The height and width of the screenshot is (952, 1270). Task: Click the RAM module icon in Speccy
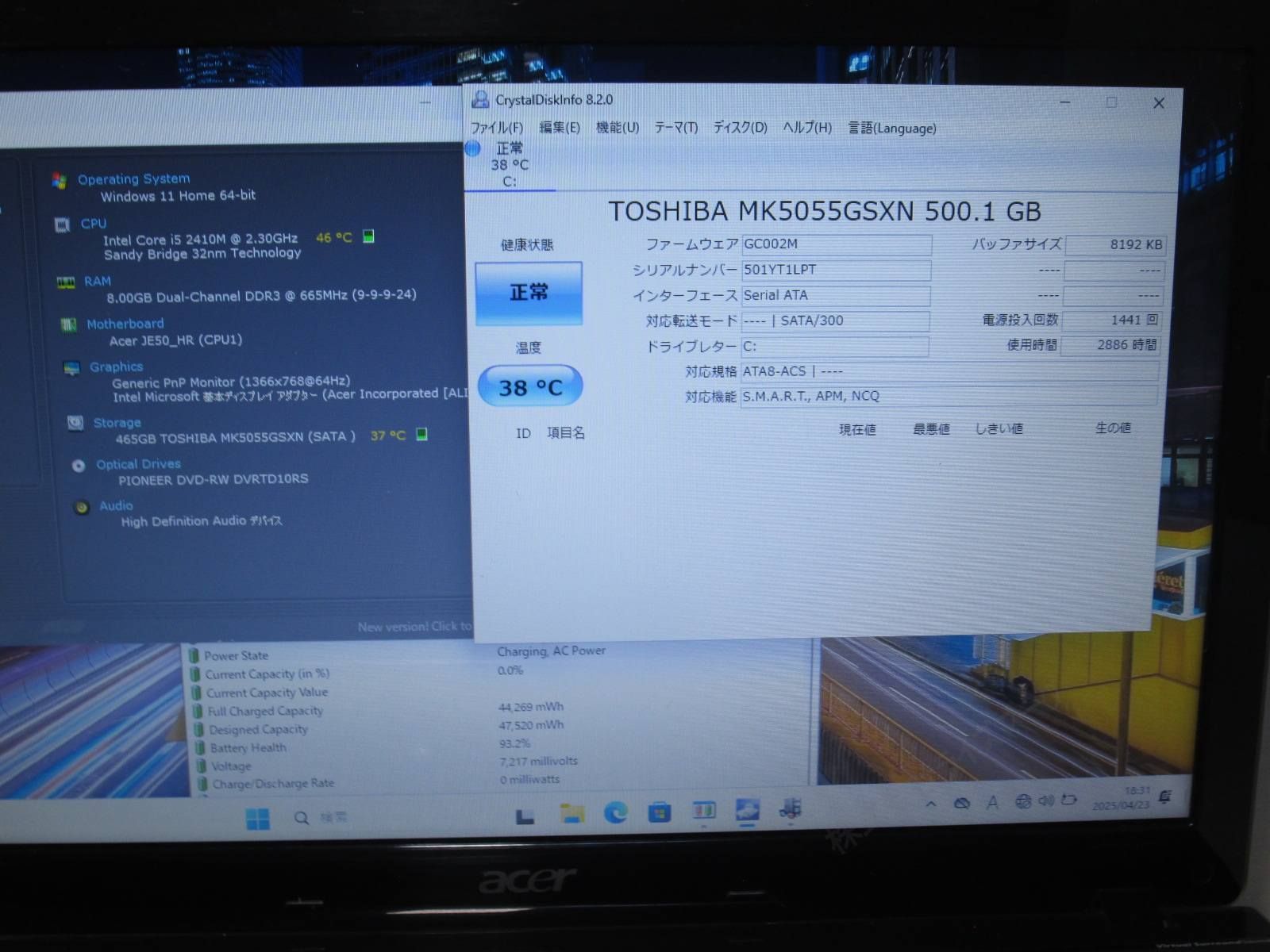(x=66, y=282)
